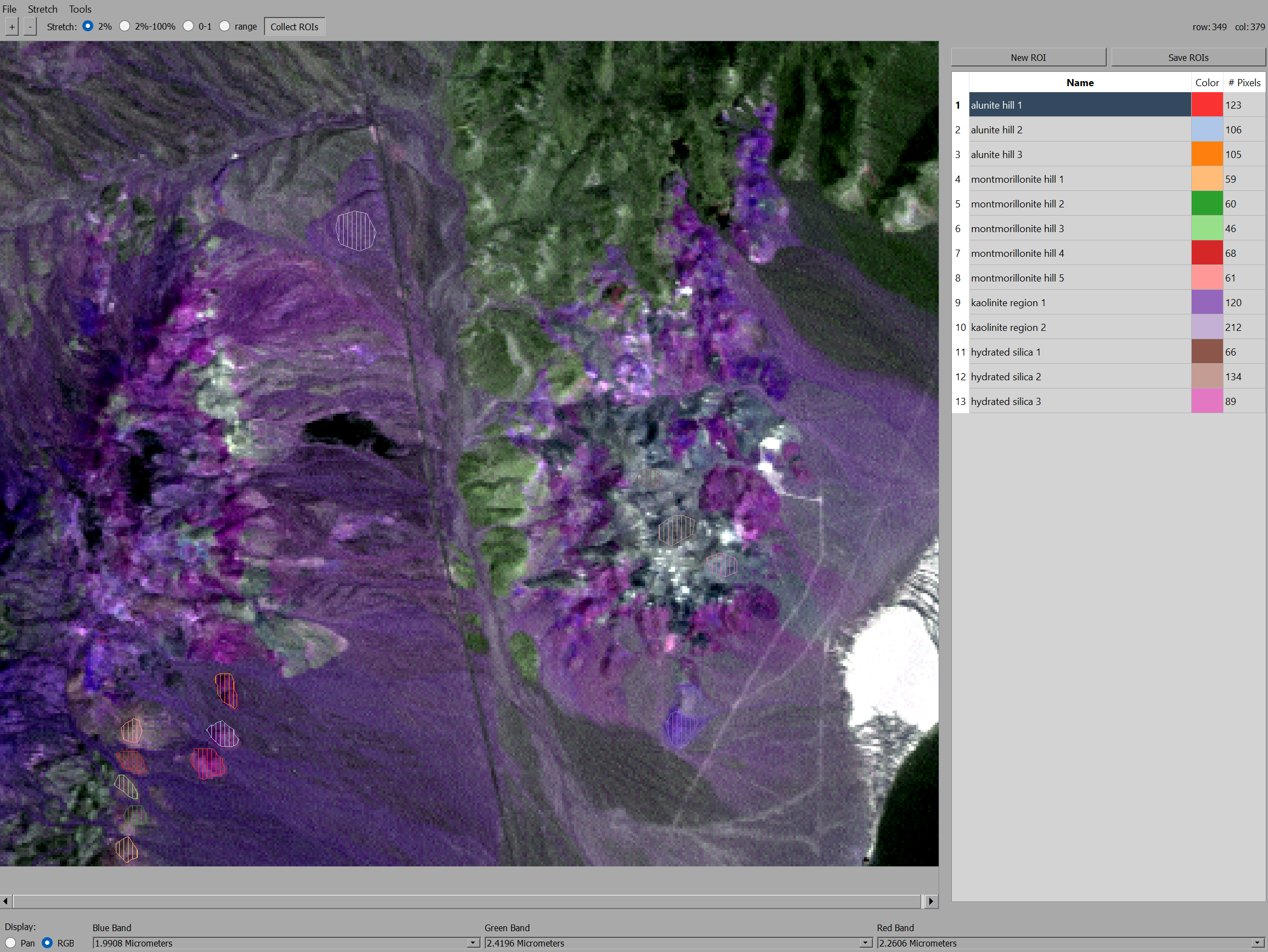Click the Name column header
The width and height of the screenshot is (1268, 952).
coord(1079,82)
